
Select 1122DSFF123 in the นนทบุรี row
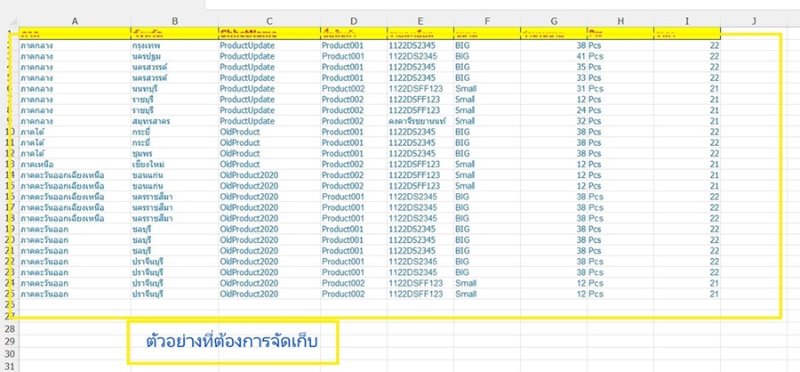click(420, 89)
